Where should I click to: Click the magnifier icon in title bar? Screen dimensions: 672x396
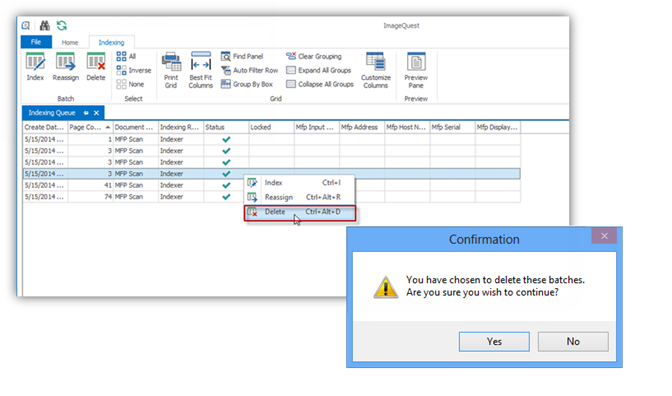(x=26, y=26)
